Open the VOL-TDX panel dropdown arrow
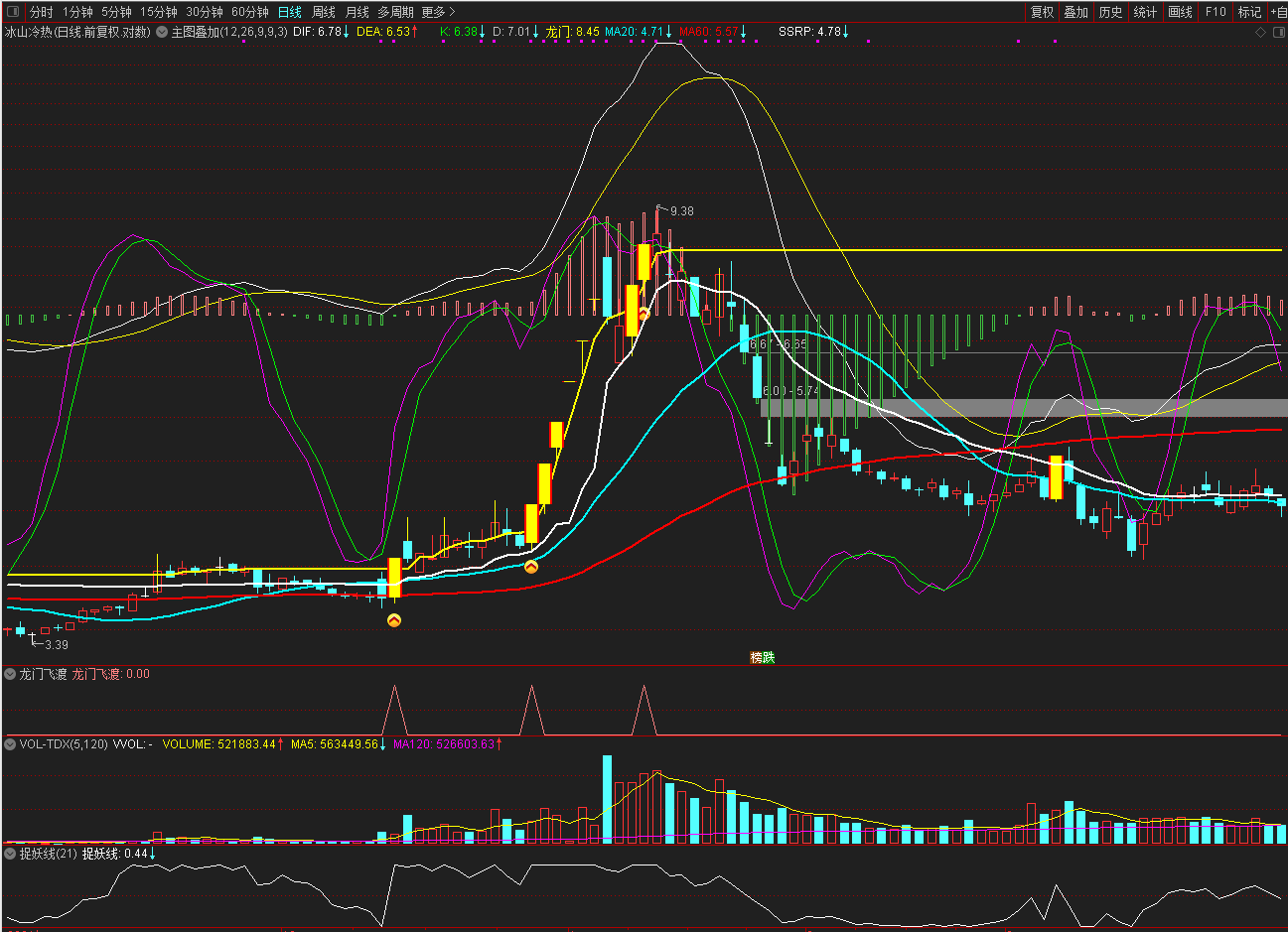 click(11, 743)
